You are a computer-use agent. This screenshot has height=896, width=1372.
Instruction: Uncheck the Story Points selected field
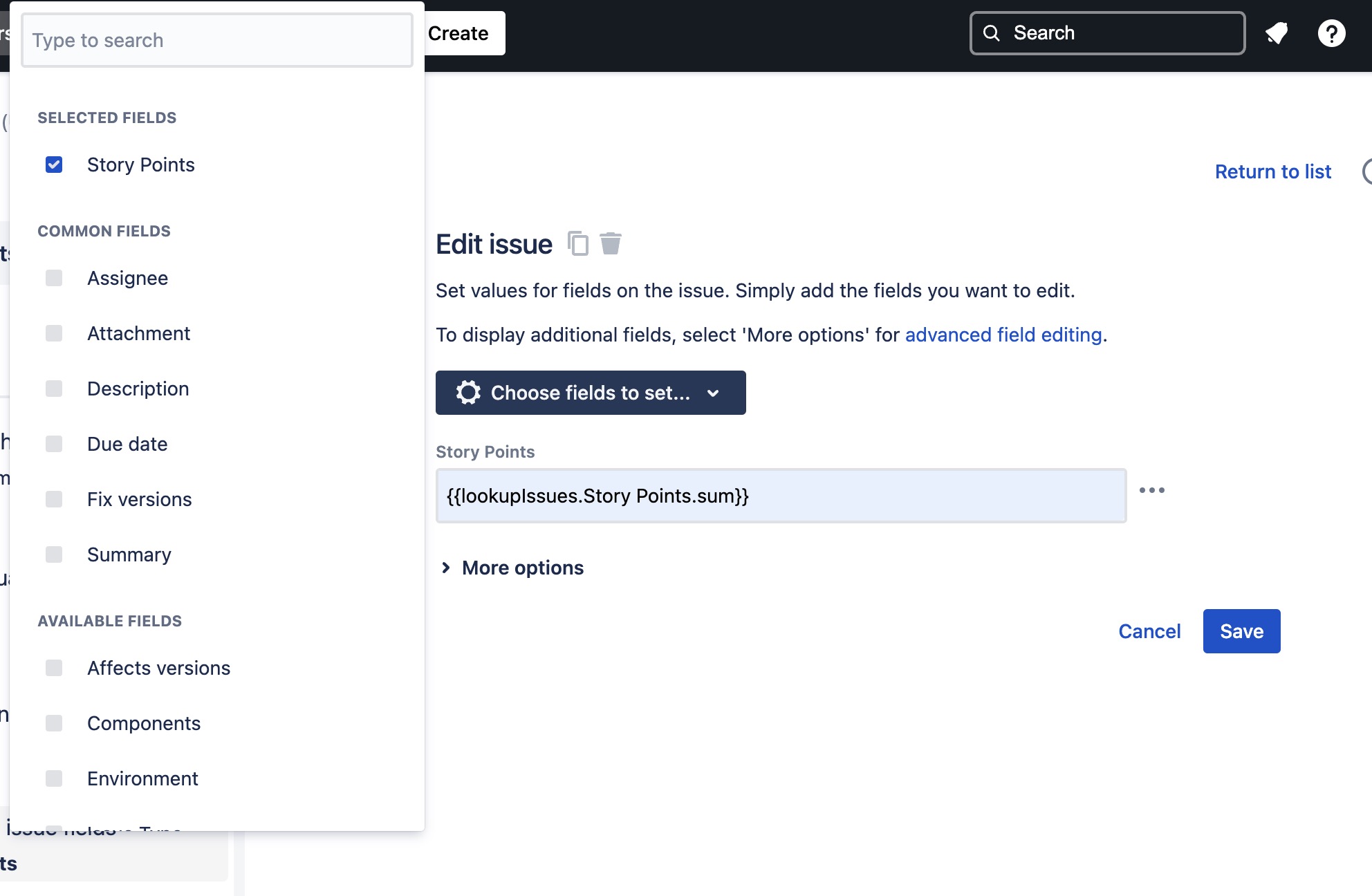click(53, 165)
